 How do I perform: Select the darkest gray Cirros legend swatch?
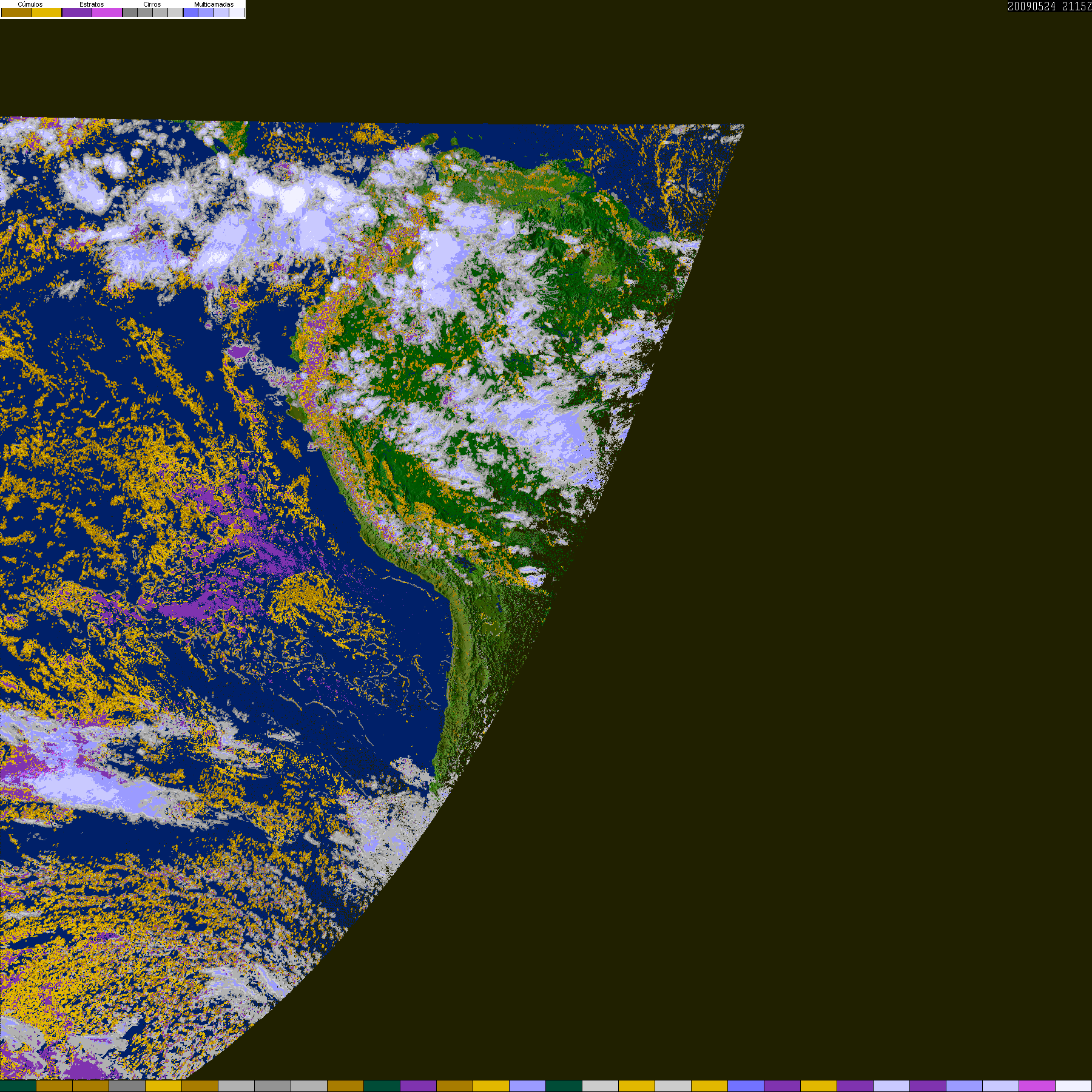(130, 13)
